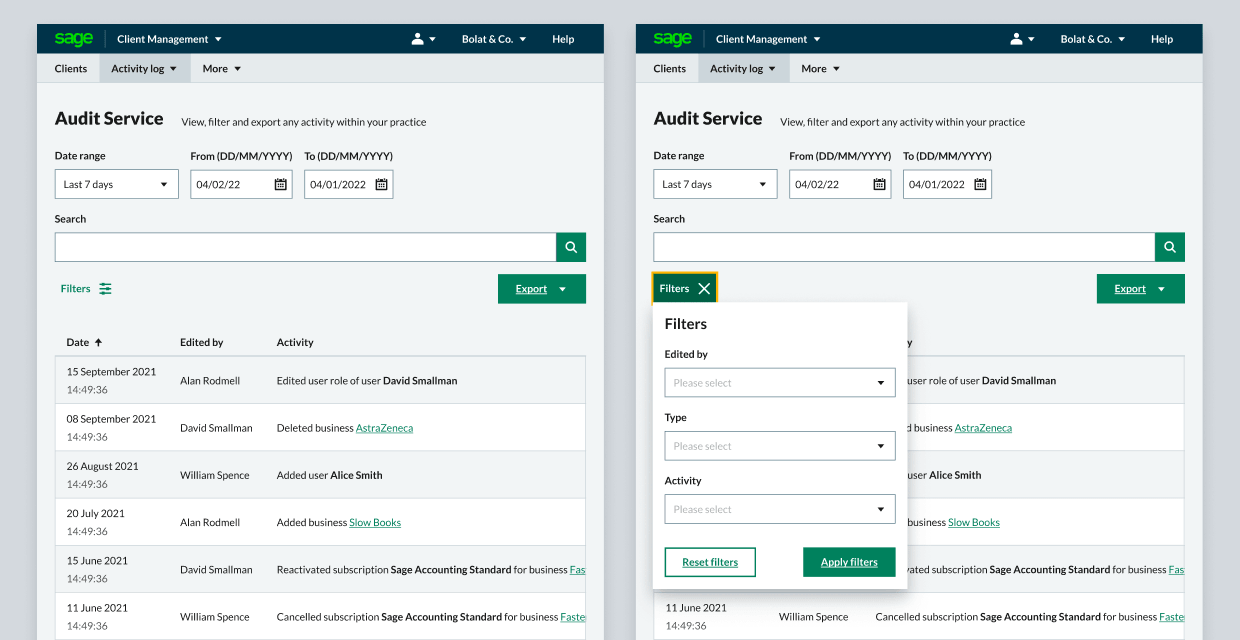Viewport: 1240px width, 640px height.
Task: Click To date field in left window
Action: [x=349, y=184]
